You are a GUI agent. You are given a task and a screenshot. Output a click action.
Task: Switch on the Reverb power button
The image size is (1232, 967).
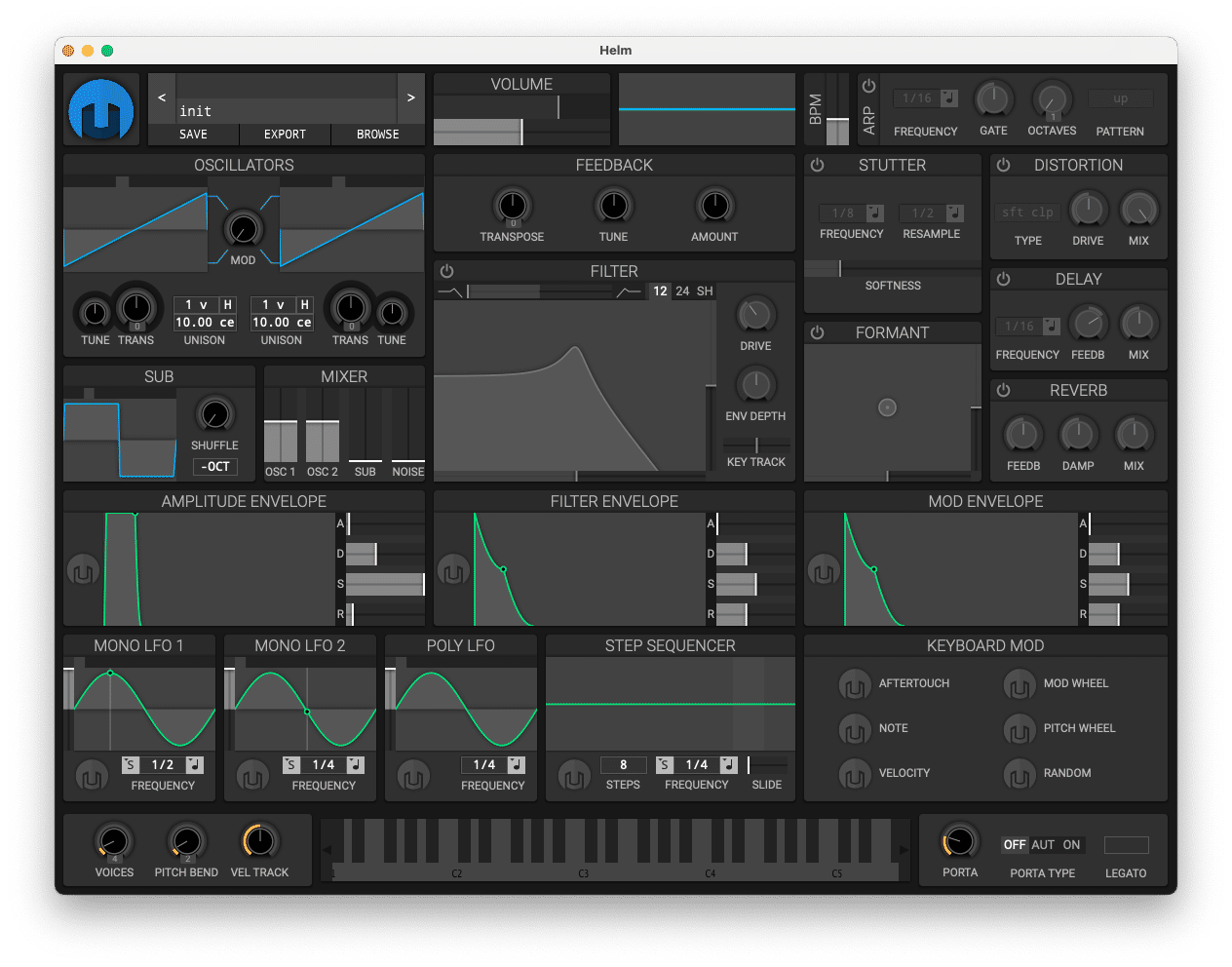point(1004,391)
